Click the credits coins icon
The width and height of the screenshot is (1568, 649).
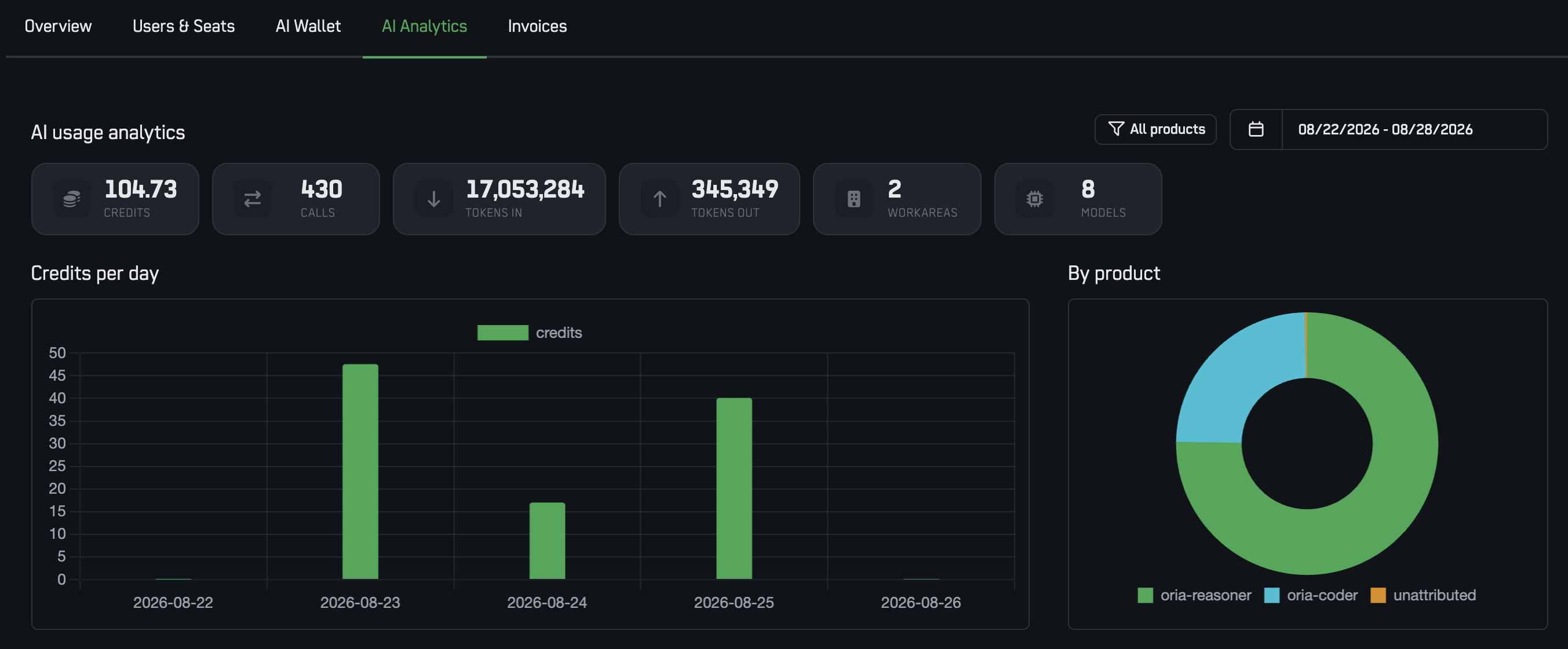pos(71,199)
